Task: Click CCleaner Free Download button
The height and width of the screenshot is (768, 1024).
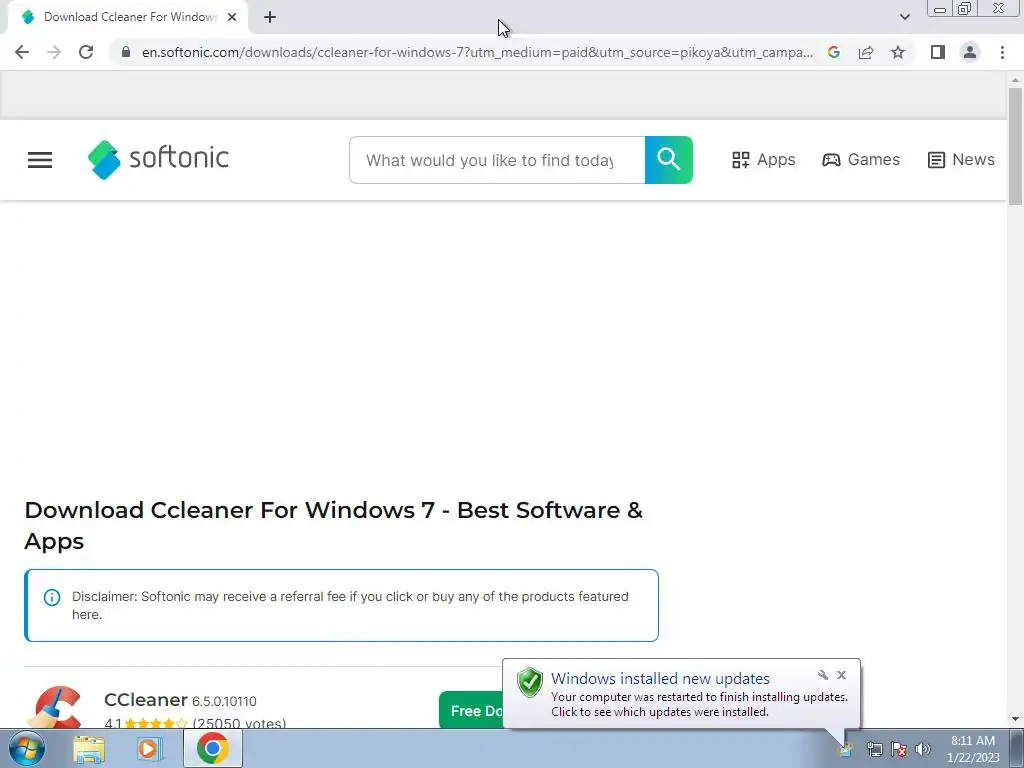Action: (x=471, y=711)
